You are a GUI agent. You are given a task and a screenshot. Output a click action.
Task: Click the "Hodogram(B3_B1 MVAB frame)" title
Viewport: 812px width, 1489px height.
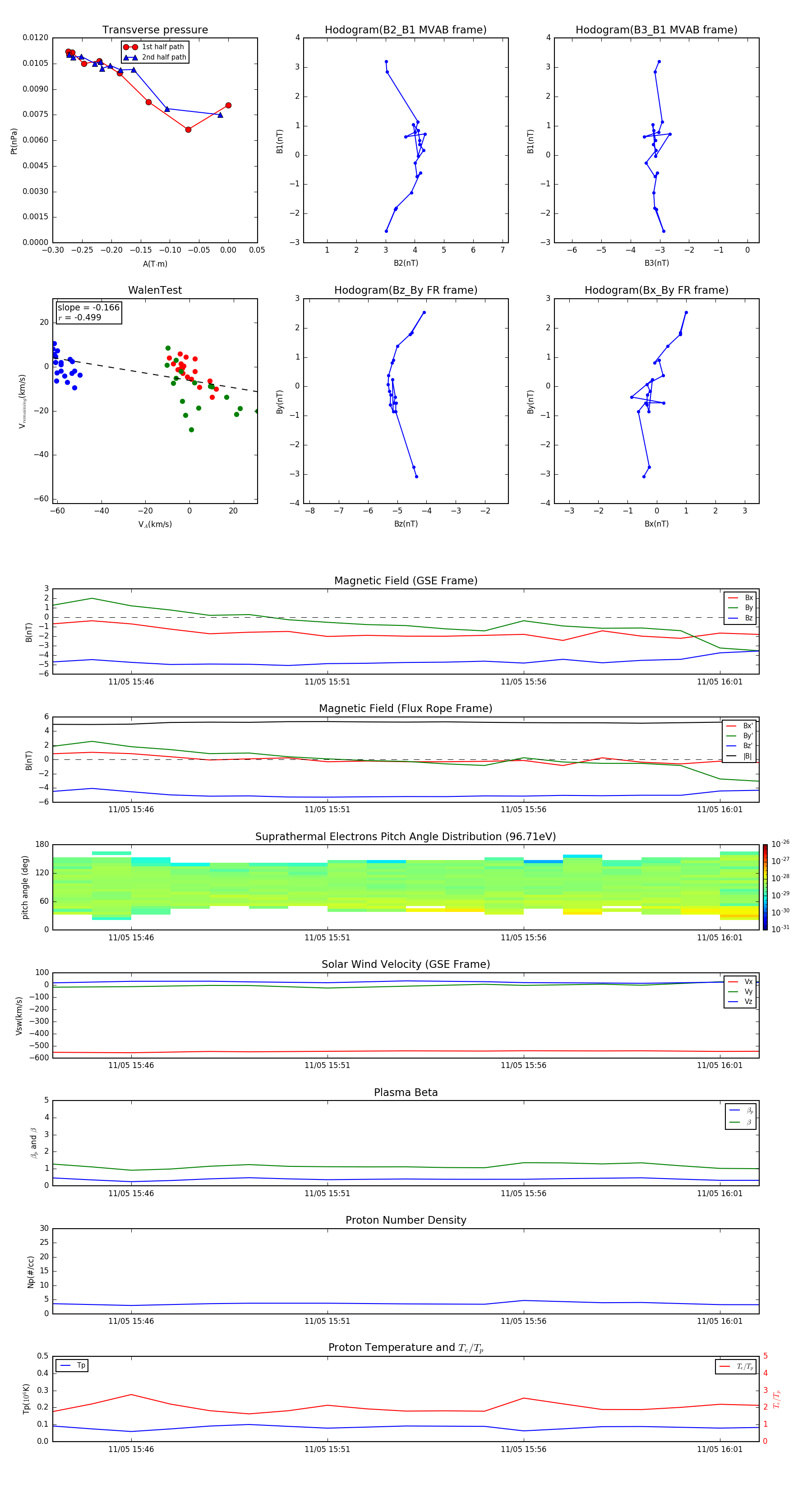656,30
